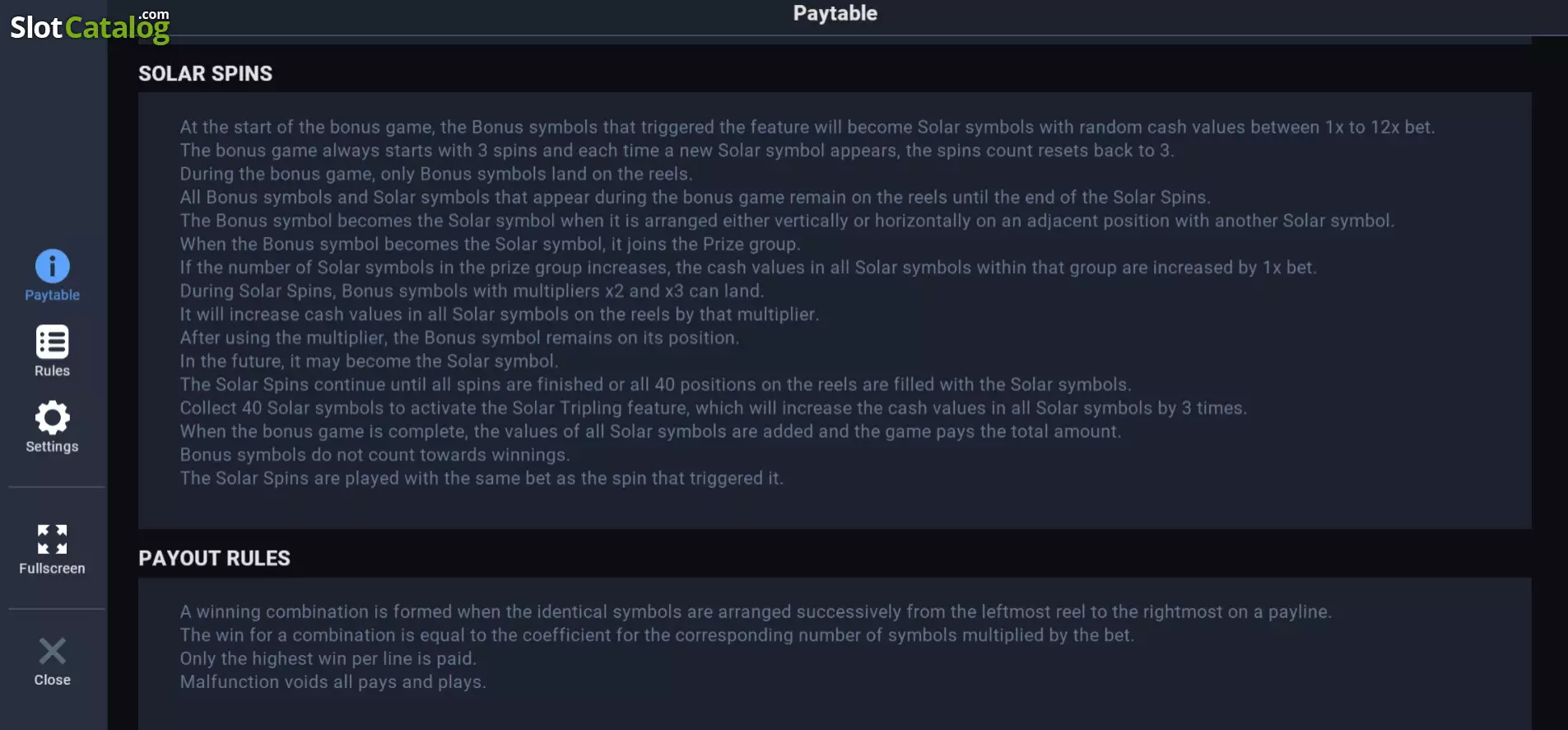1568x730 pixels.
Task: Open the Rules list icon
Action: tap(52, 342)
